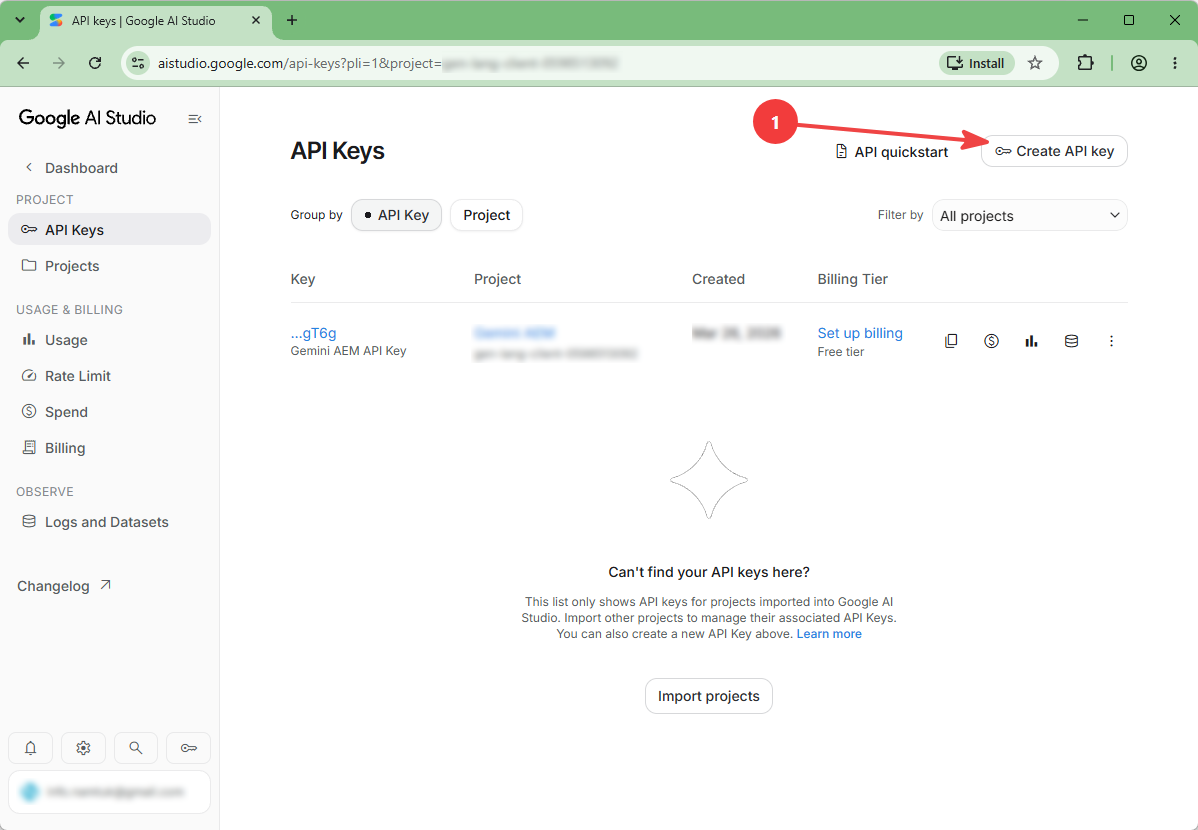Image resolution: width=1198 pixels, height=830 pixels.
Task: Open the Changelog external link
Action: [64, 585]
